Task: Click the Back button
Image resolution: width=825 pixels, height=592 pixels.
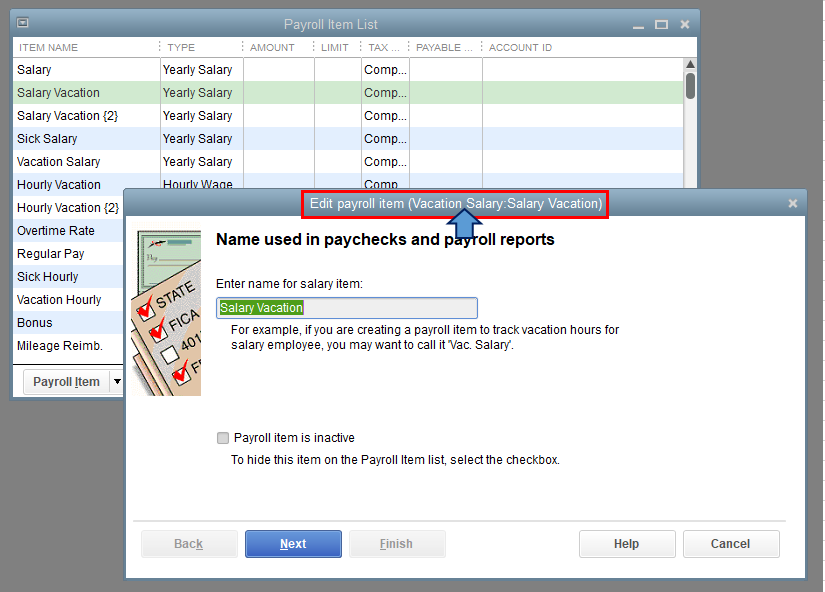Action: (x=189, y=544)
